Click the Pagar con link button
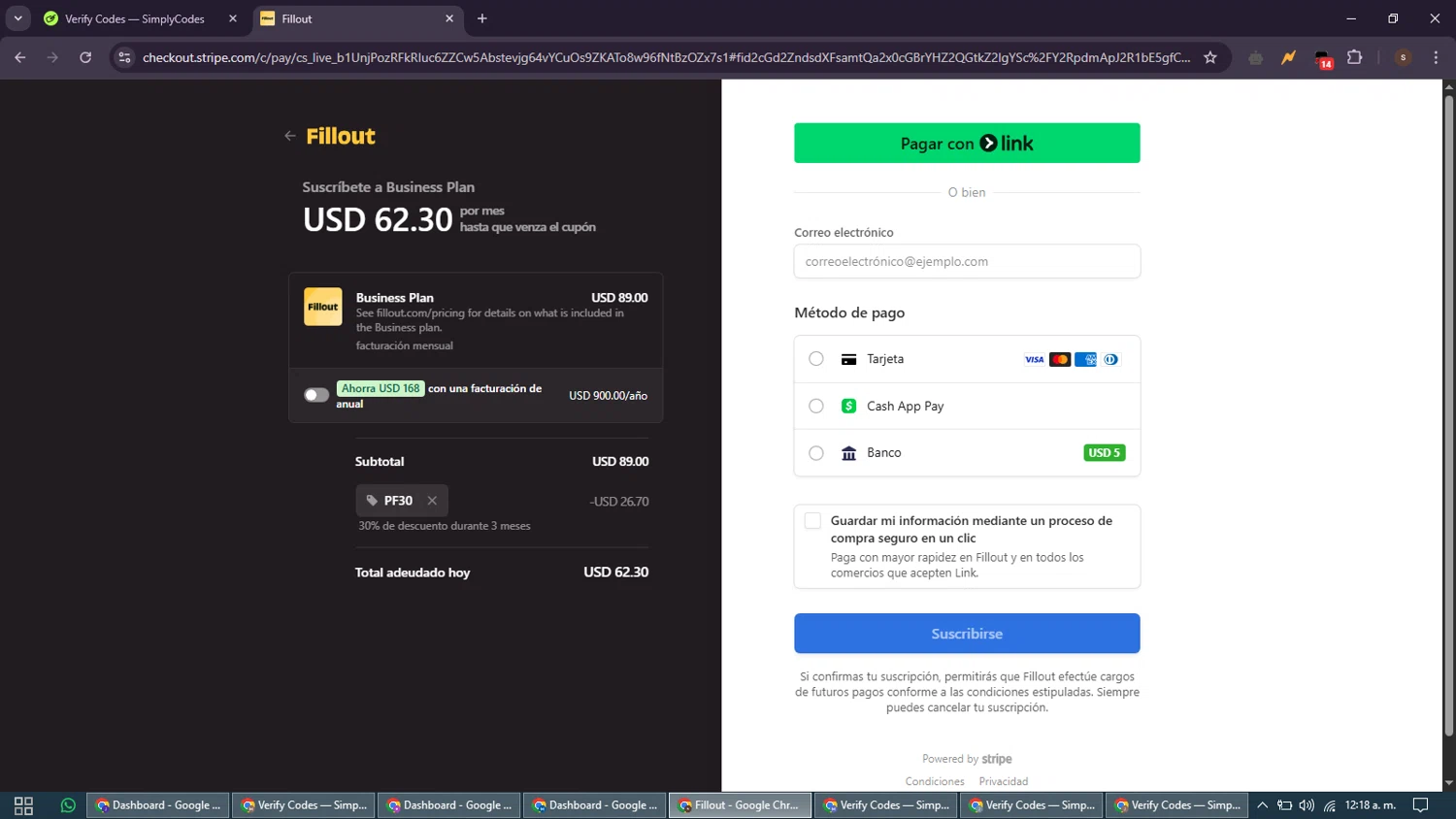Screen dimensions: 1456x819 tap(967, 144)
